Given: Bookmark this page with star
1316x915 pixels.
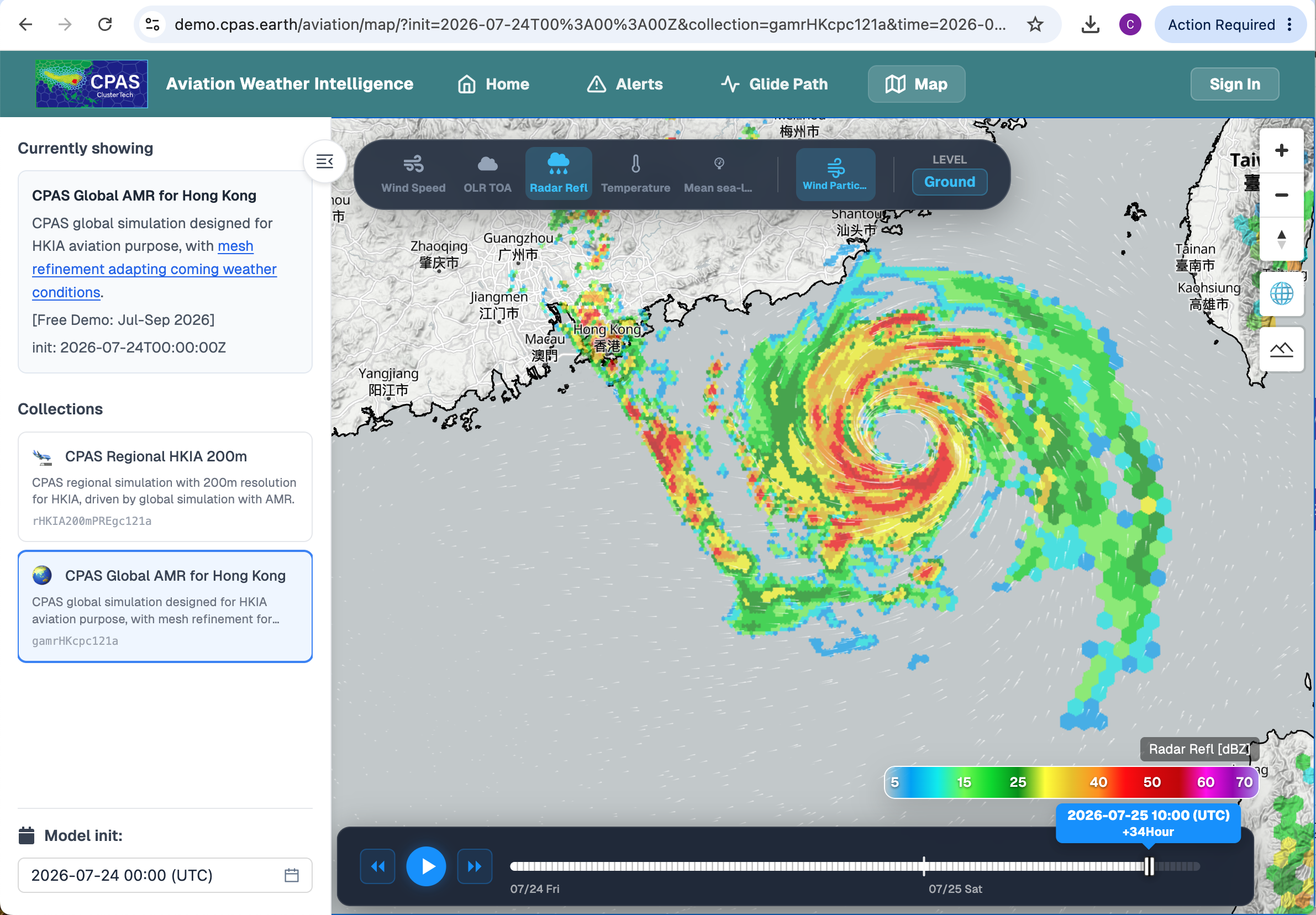Looking at the screenshot, I should (x=1035, y=25).
